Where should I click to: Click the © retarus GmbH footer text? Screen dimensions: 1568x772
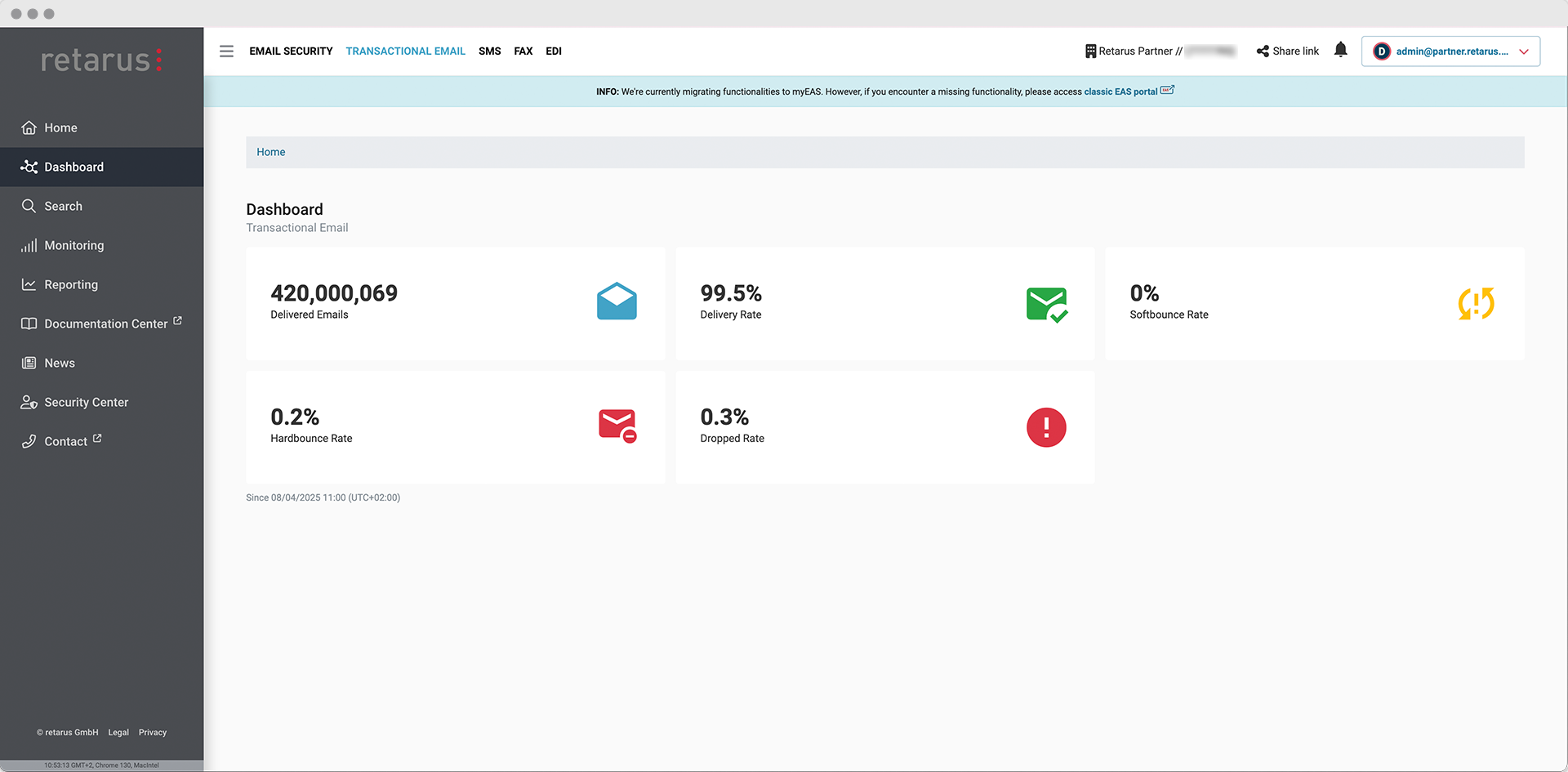click(x=68, y=733)
